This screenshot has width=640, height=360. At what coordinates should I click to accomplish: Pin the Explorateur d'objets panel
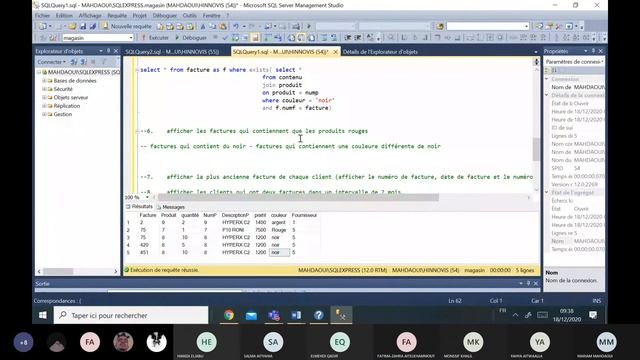(x=109, y=51)
